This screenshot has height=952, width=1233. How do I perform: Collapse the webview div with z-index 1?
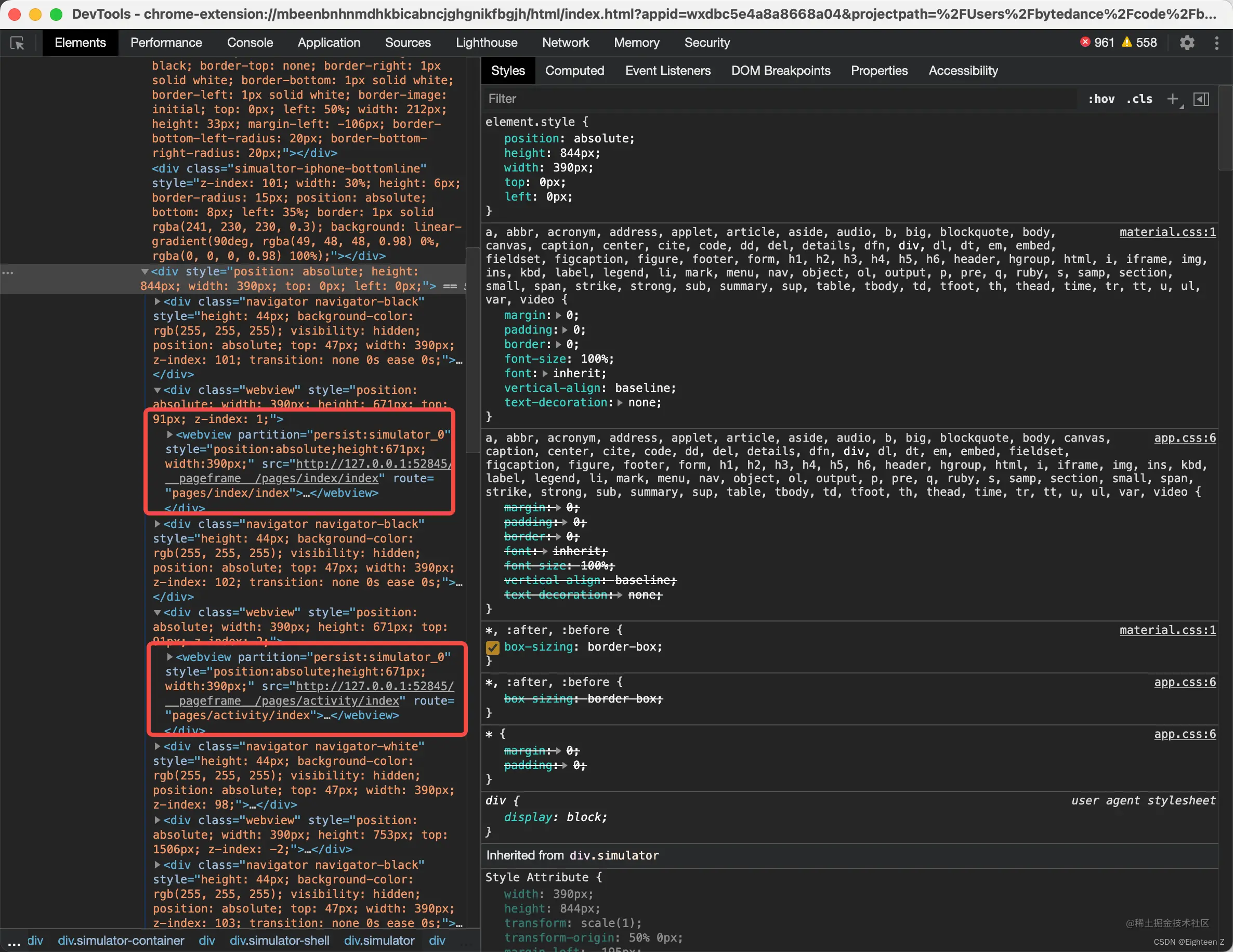tap(158, 390)
